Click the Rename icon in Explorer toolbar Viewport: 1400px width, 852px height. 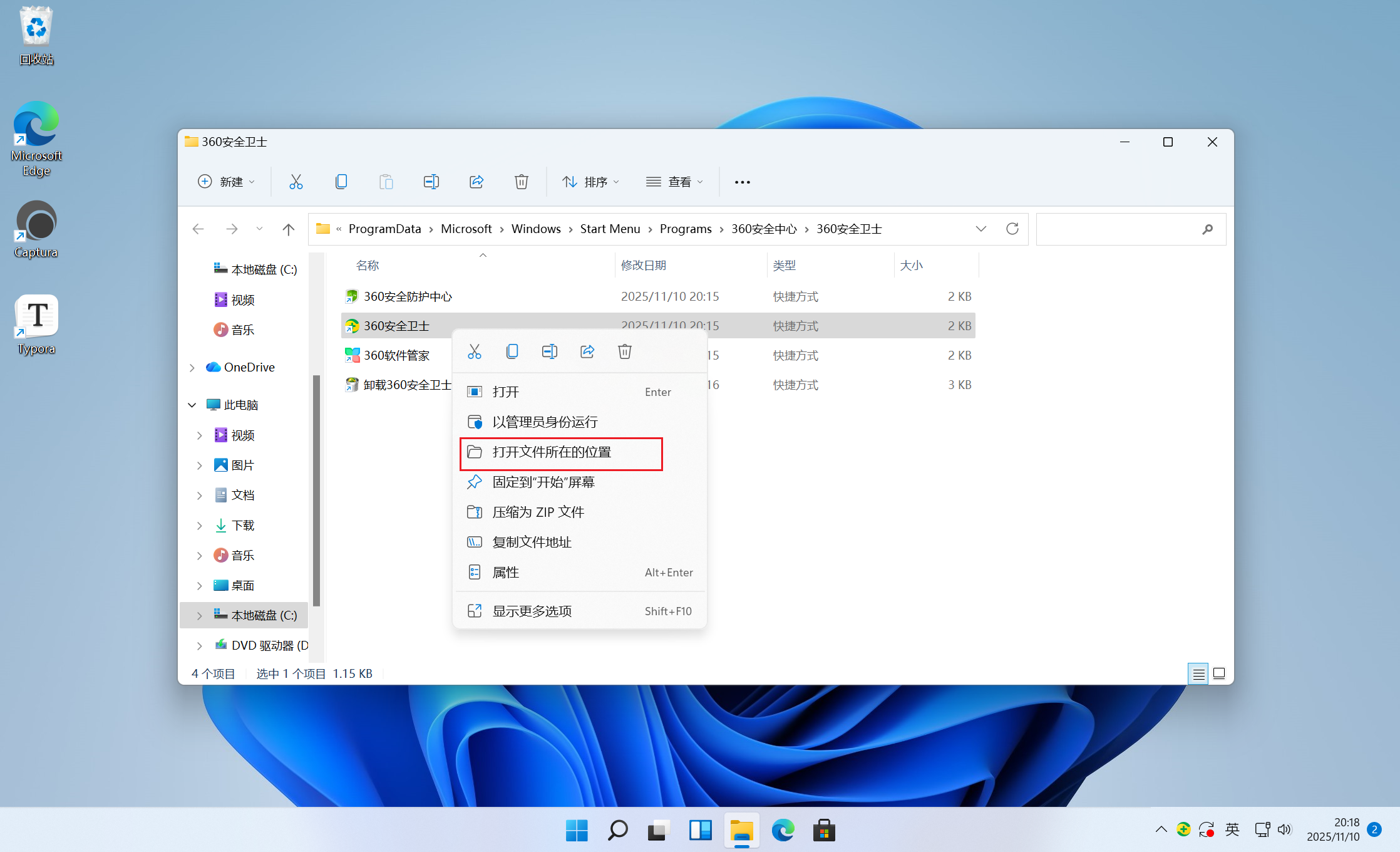pos(431,182)
